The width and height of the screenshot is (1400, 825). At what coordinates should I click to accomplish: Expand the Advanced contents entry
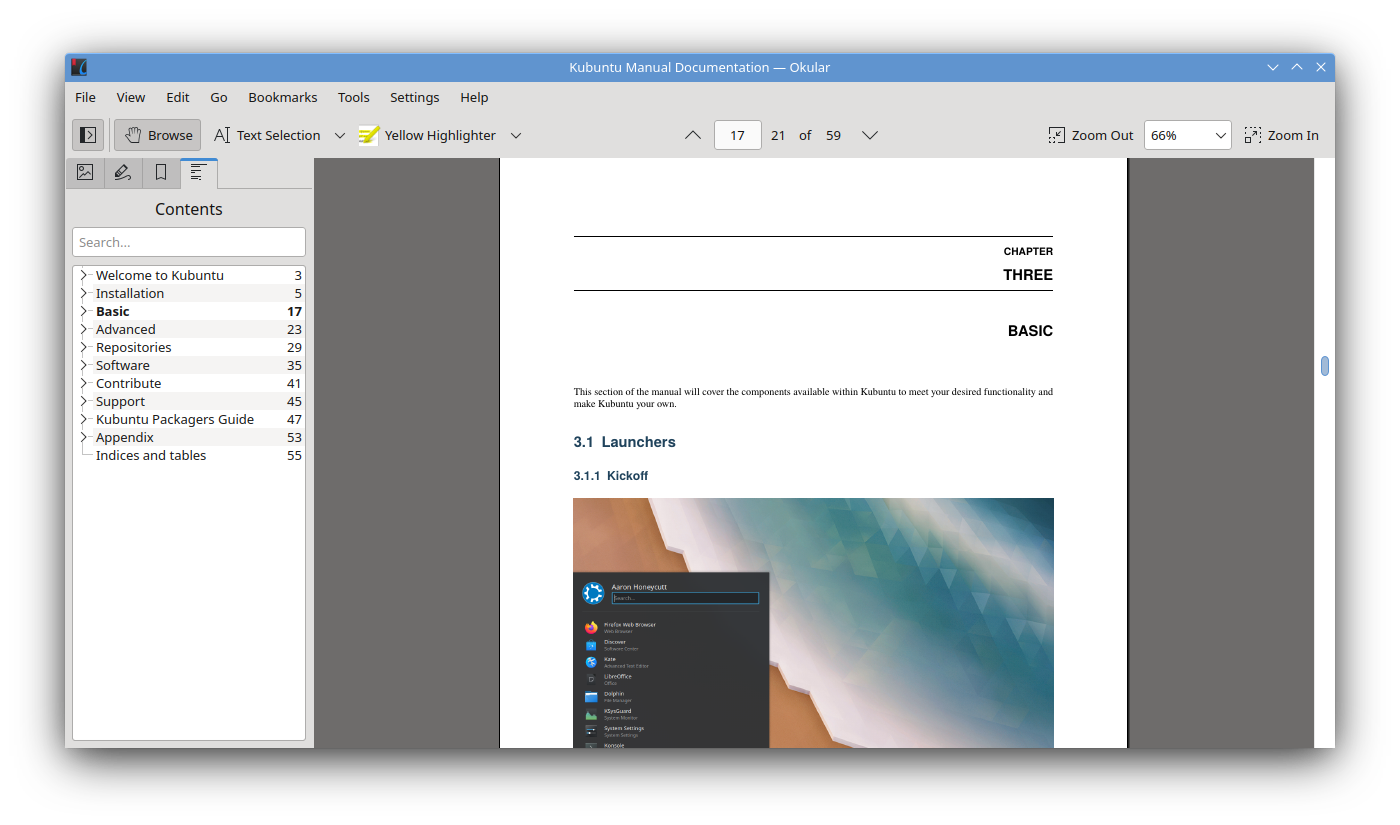click(x=84, y=329)
